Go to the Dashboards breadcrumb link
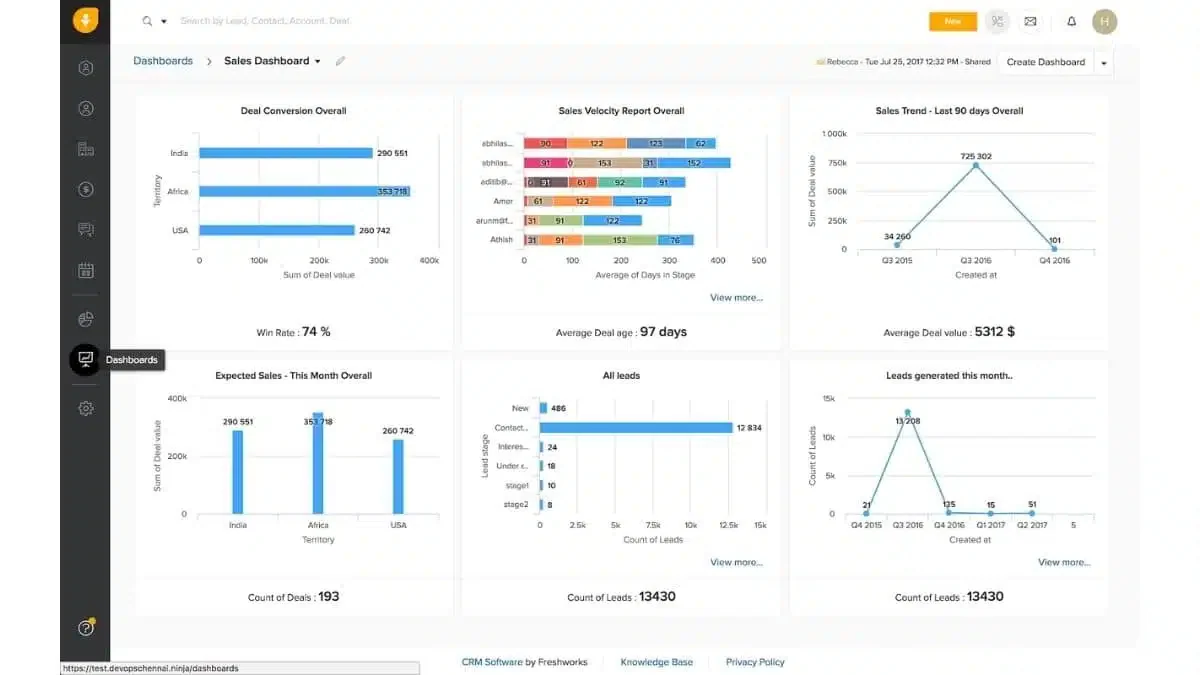 click(x=163, y=61)
